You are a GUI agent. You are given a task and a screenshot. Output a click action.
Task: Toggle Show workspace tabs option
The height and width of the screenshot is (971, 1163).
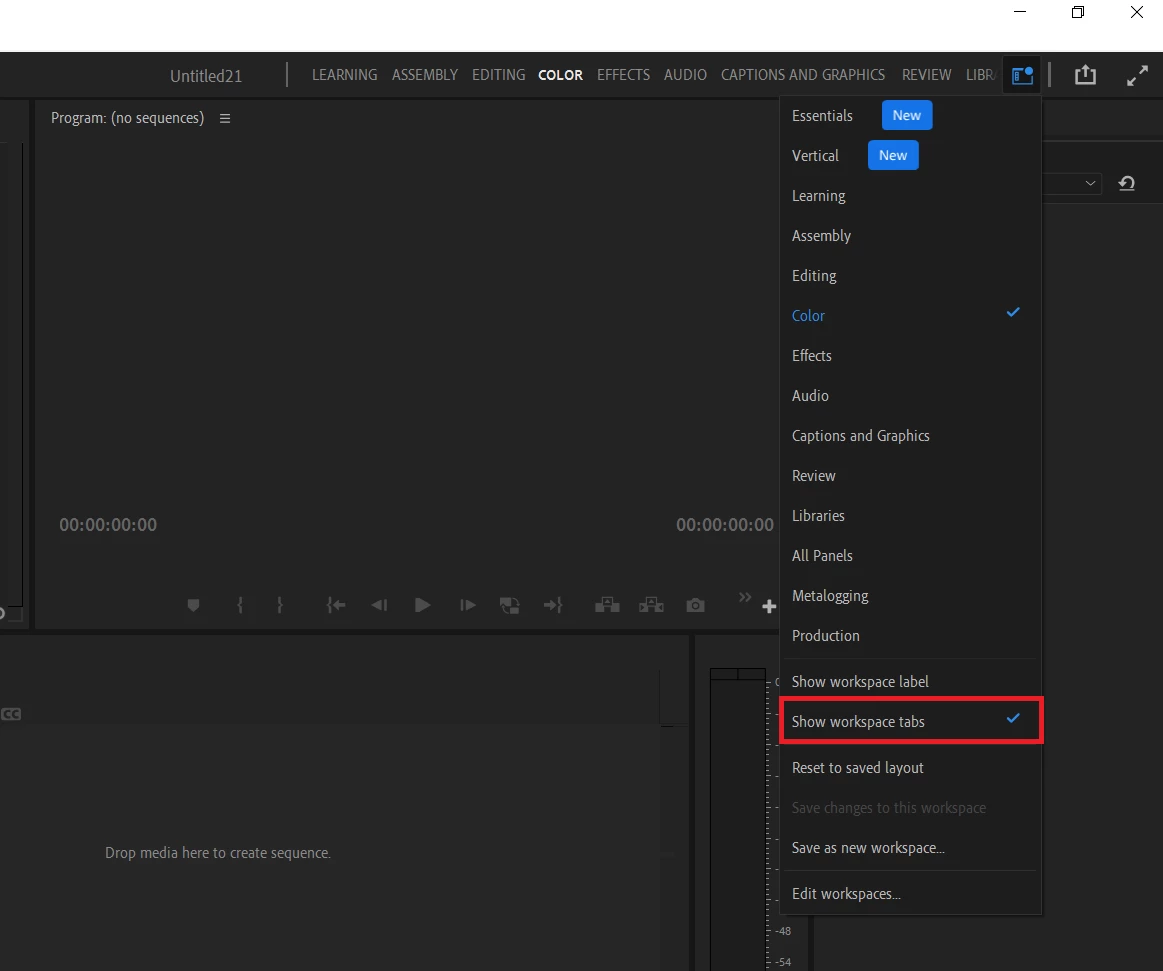(x=910, y=722)
